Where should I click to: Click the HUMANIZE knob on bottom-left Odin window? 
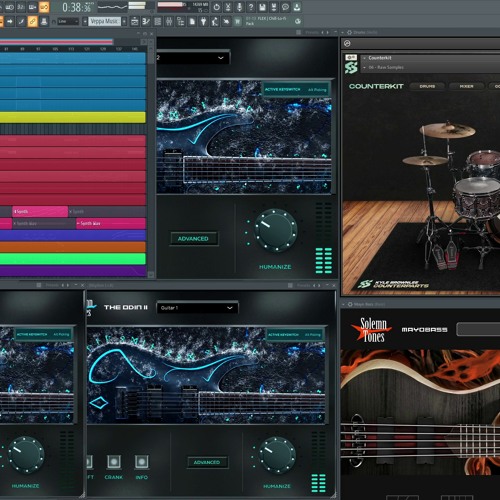click(26, 454)
